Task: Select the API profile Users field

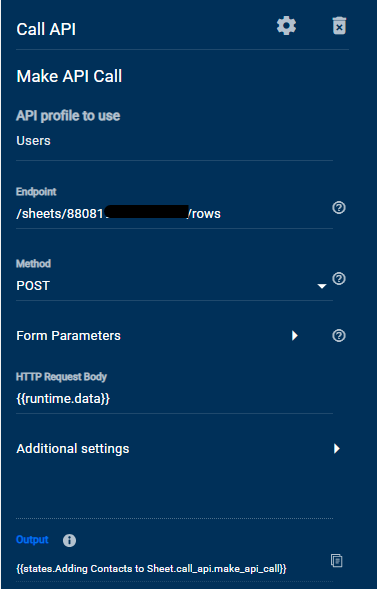Action: 174,140
